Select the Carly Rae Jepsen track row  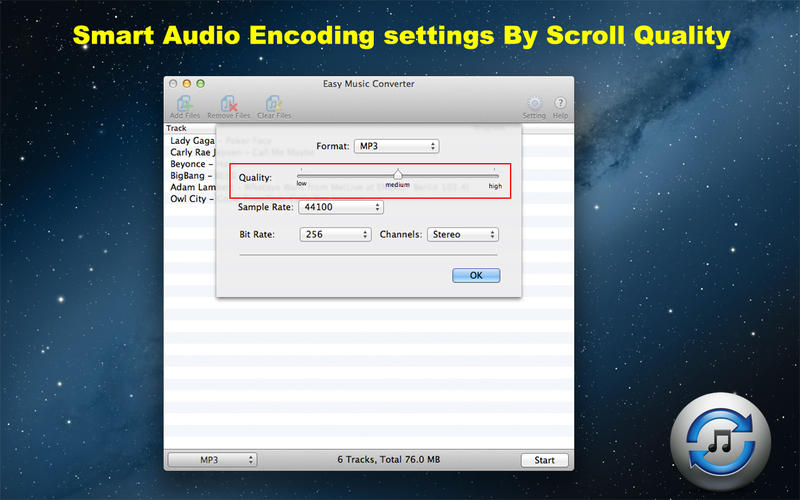(192, 152)
